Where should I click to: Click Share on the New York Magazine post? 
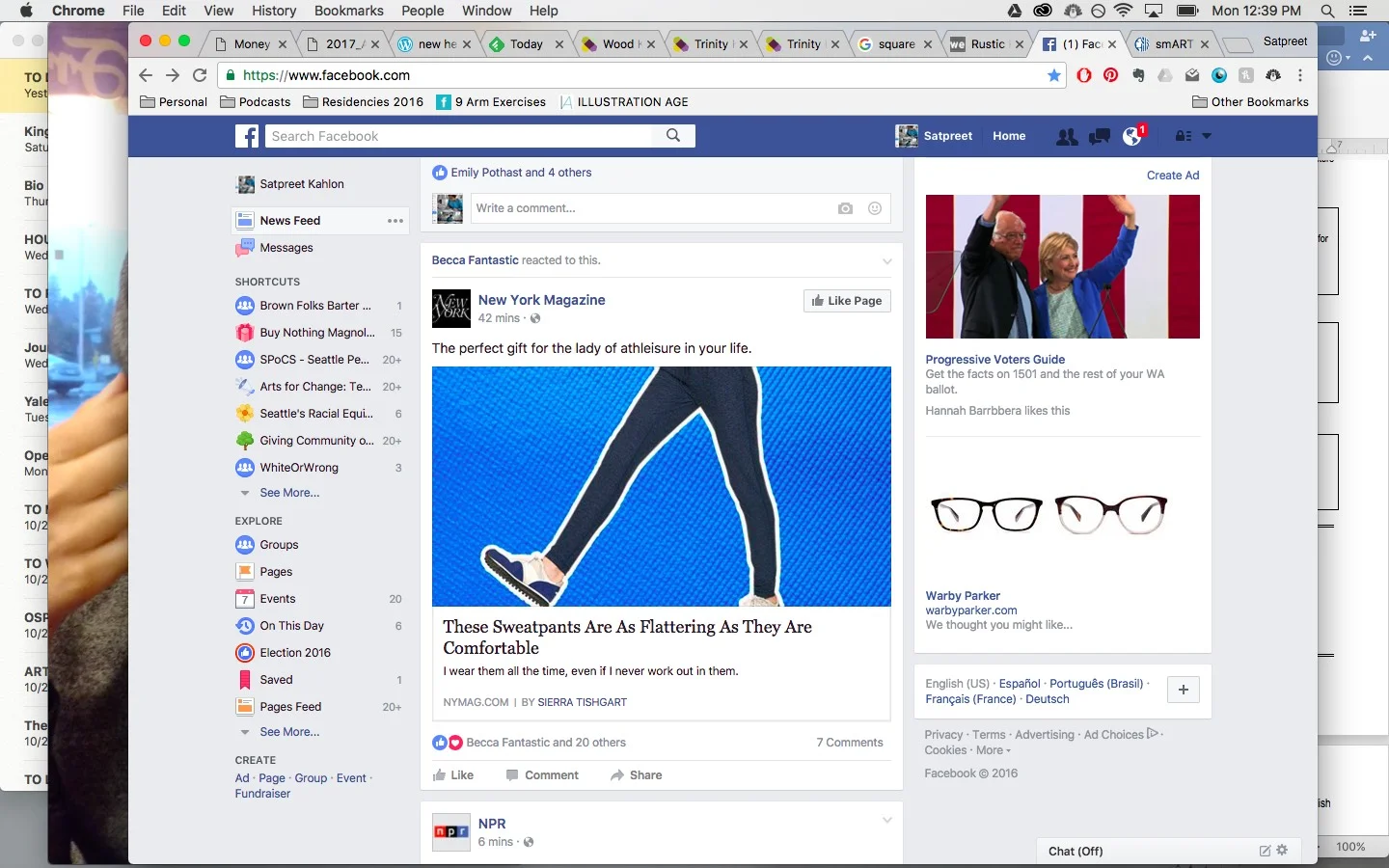(x=636, y=775)
